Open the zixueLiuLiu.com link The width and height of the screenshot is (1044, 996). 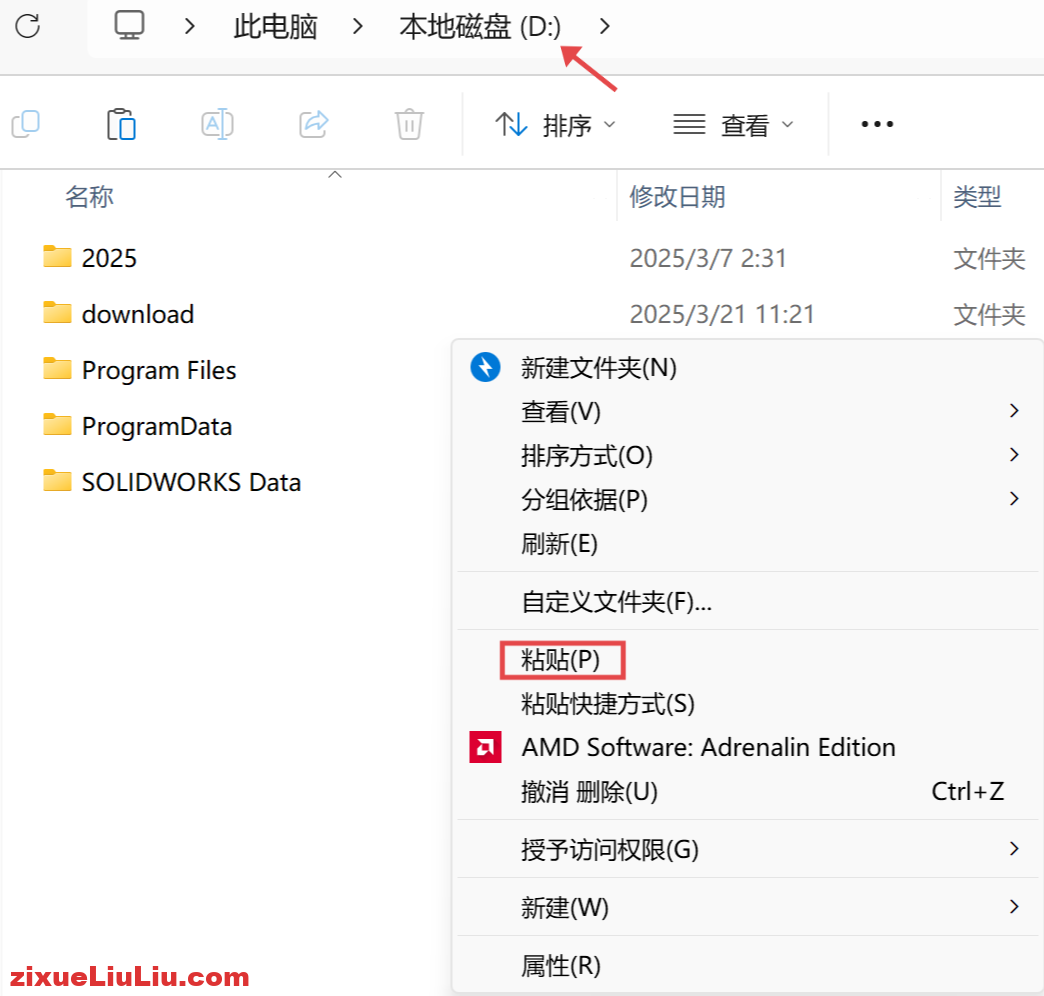click(x=124, y=977)
